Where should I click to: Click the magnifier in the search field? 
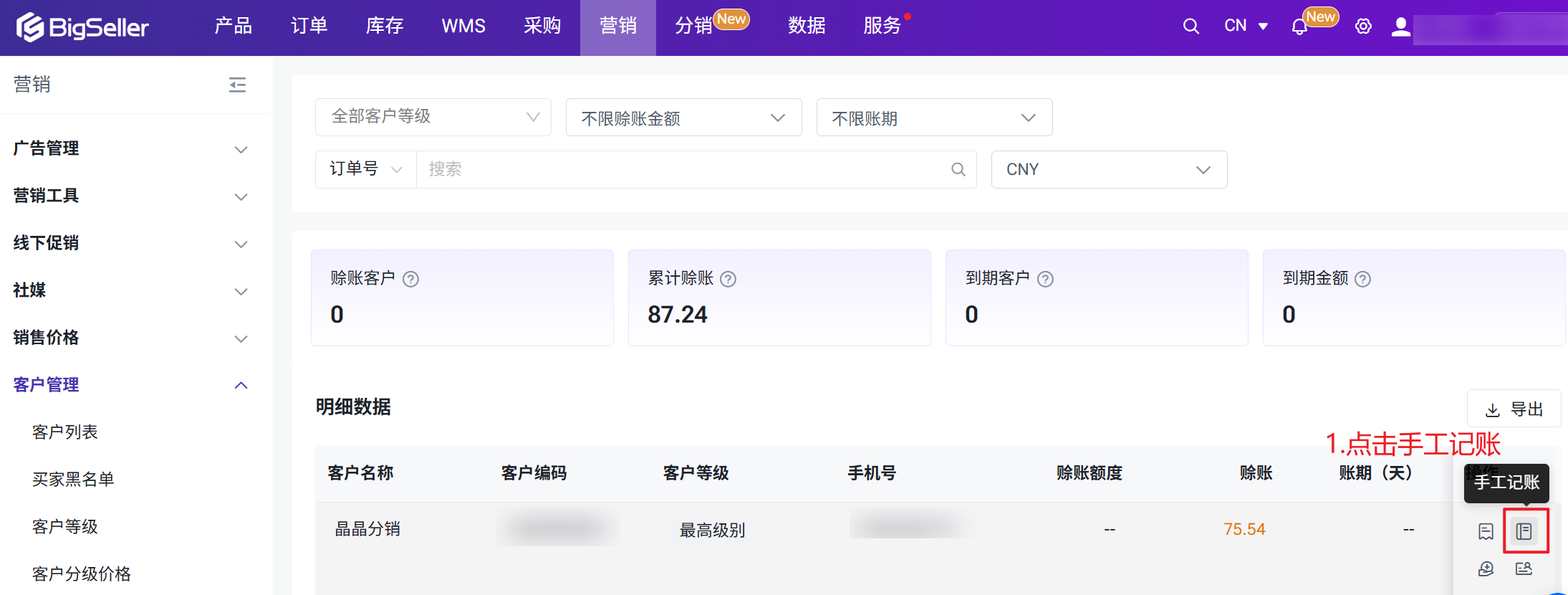point(958,169)
